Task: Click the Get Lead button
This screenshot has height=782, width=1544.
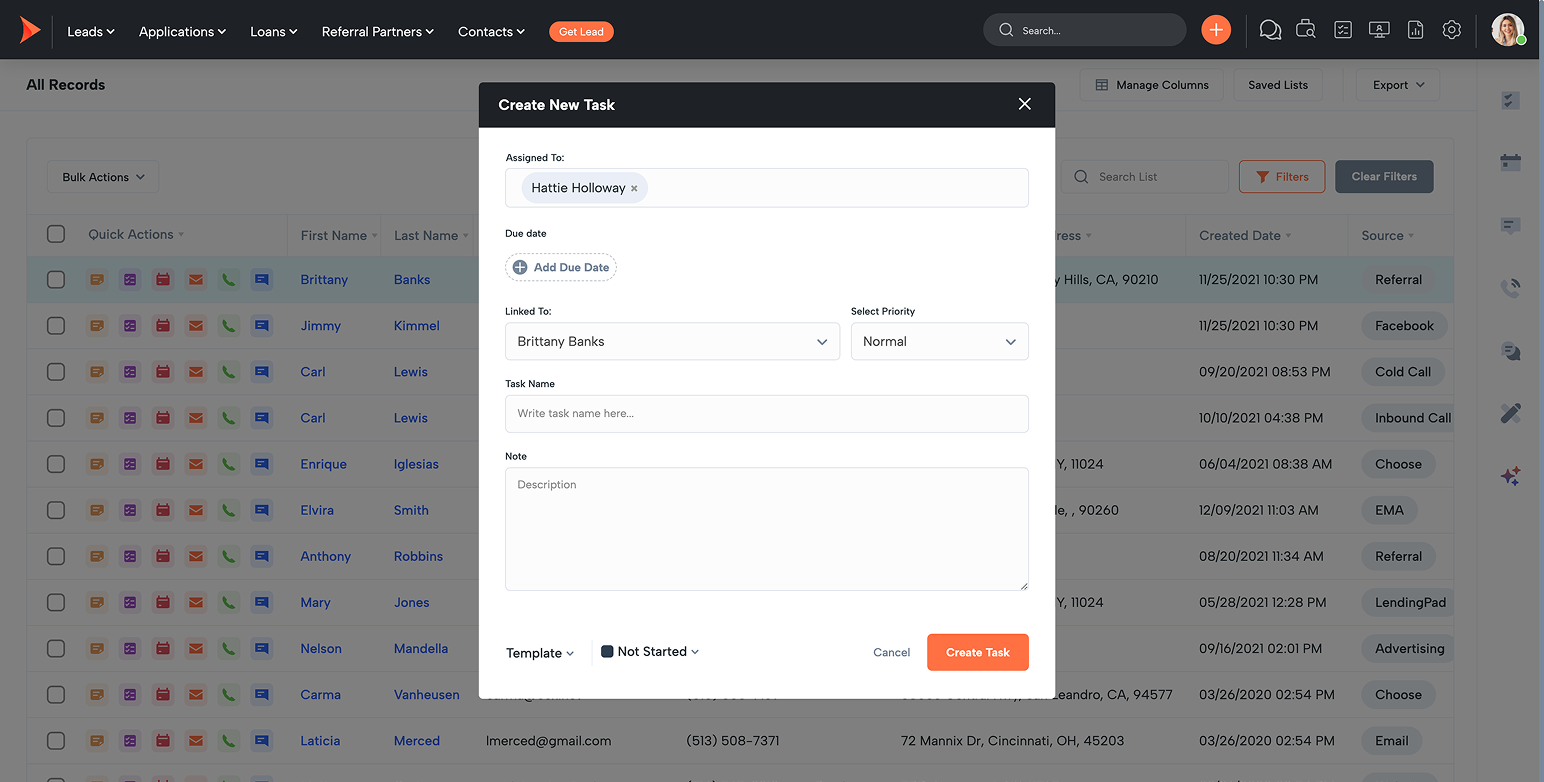Action: tap(581, 32)
